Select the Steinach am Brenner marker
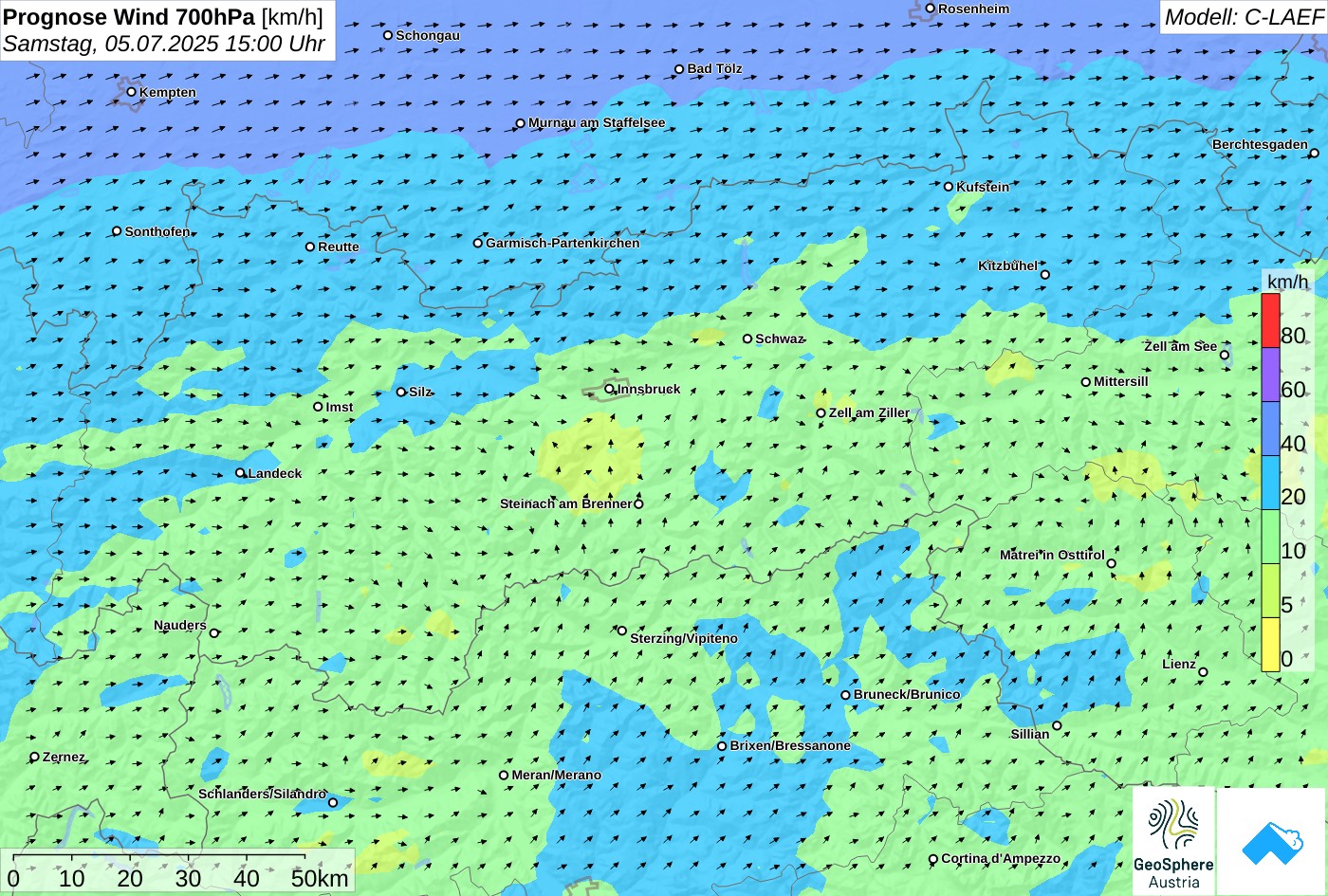The height and width of the screenshot is (896, 1328). click(638, 503)
